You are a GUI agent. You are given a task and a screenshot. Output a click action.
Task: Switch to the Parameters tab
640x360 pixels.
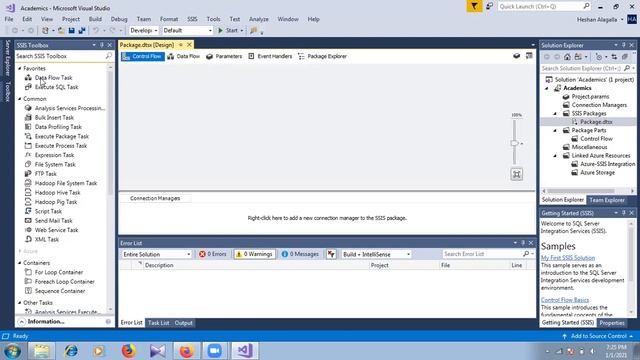tap(224, 56)
